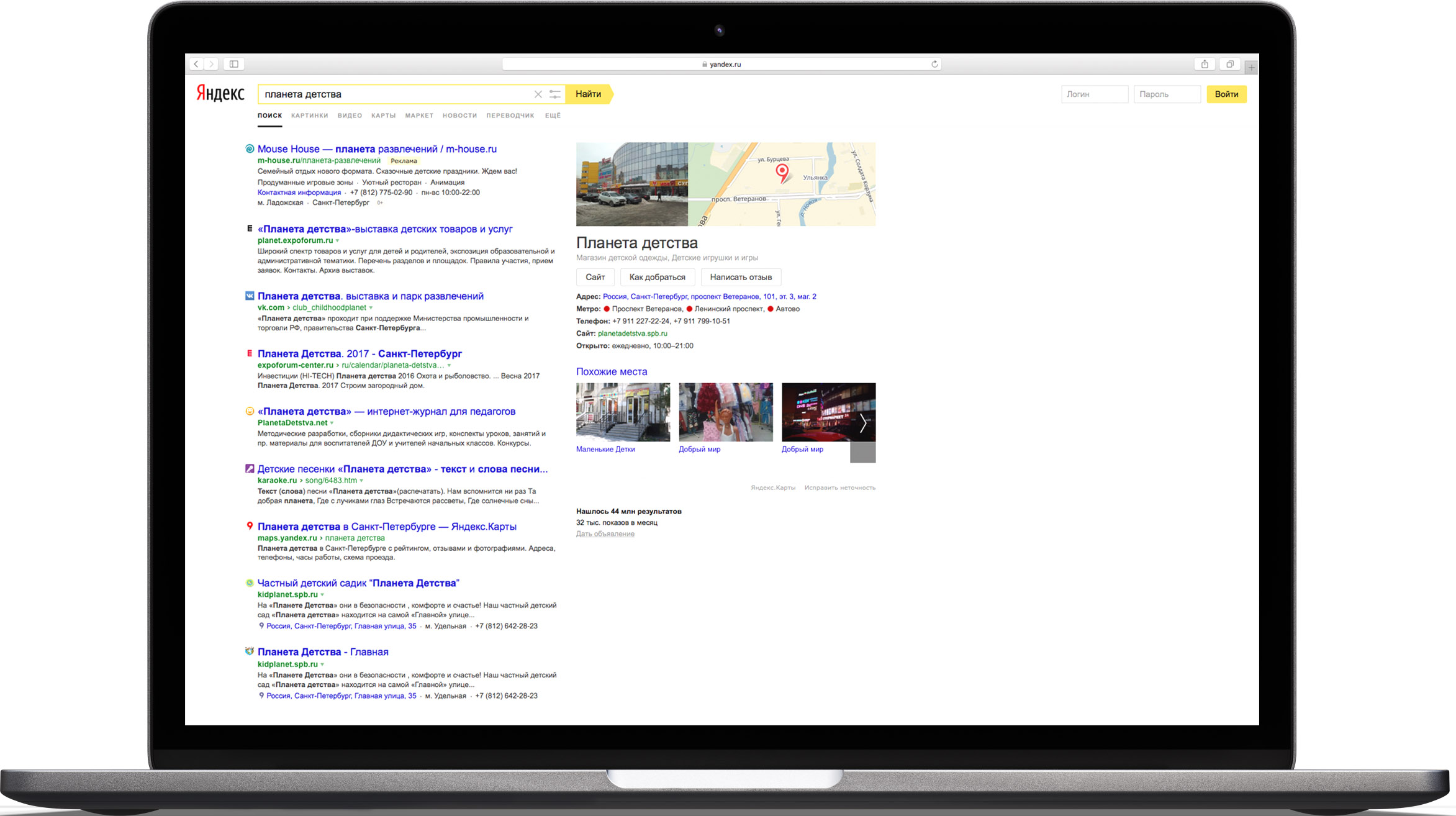Click the Логин input field

pyautogui.click(x=1095, y=94)
